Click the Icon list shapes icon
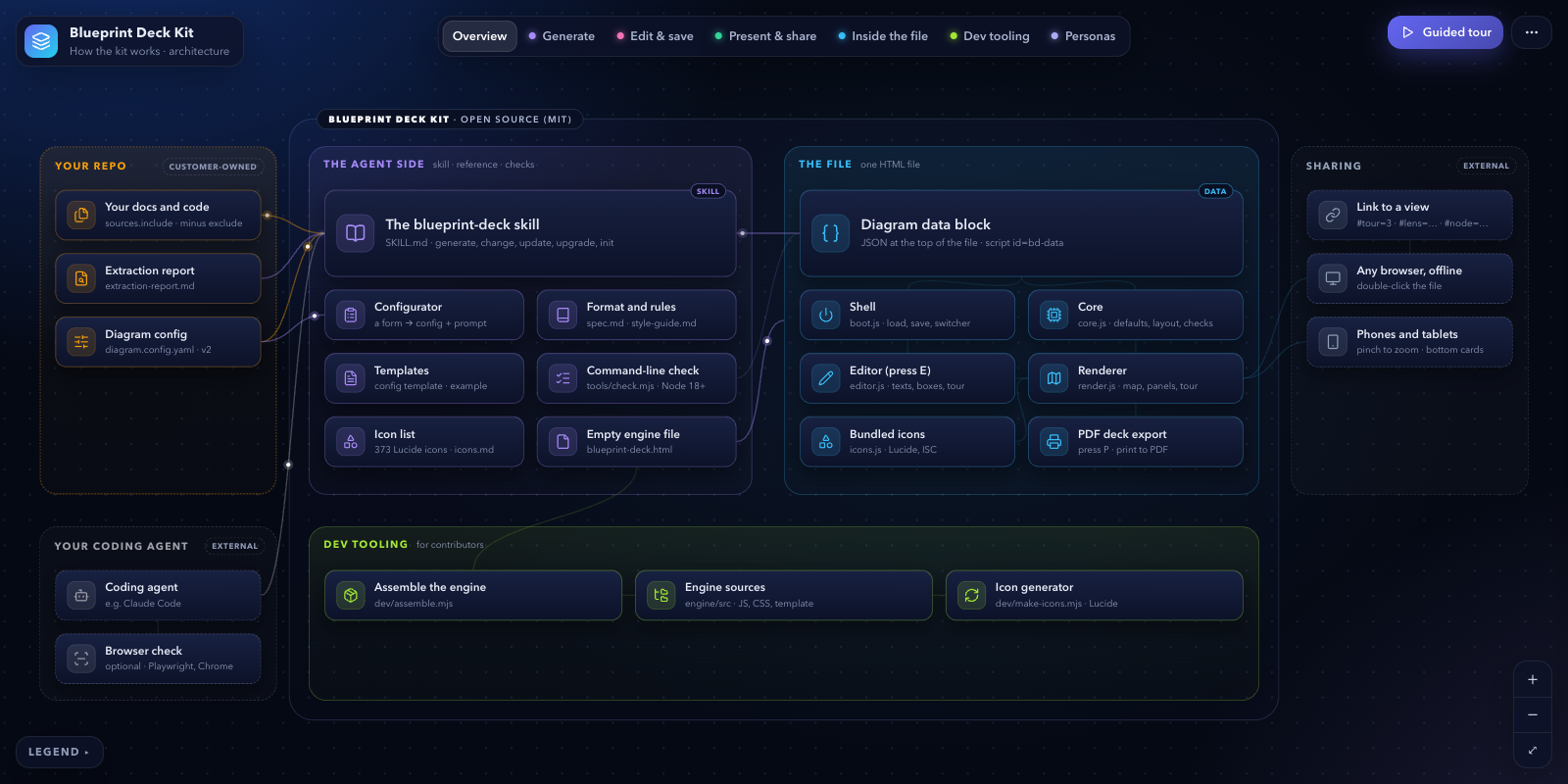This screenshot has height=784, width=1568. pyautogui.click(x=351, y=442)
